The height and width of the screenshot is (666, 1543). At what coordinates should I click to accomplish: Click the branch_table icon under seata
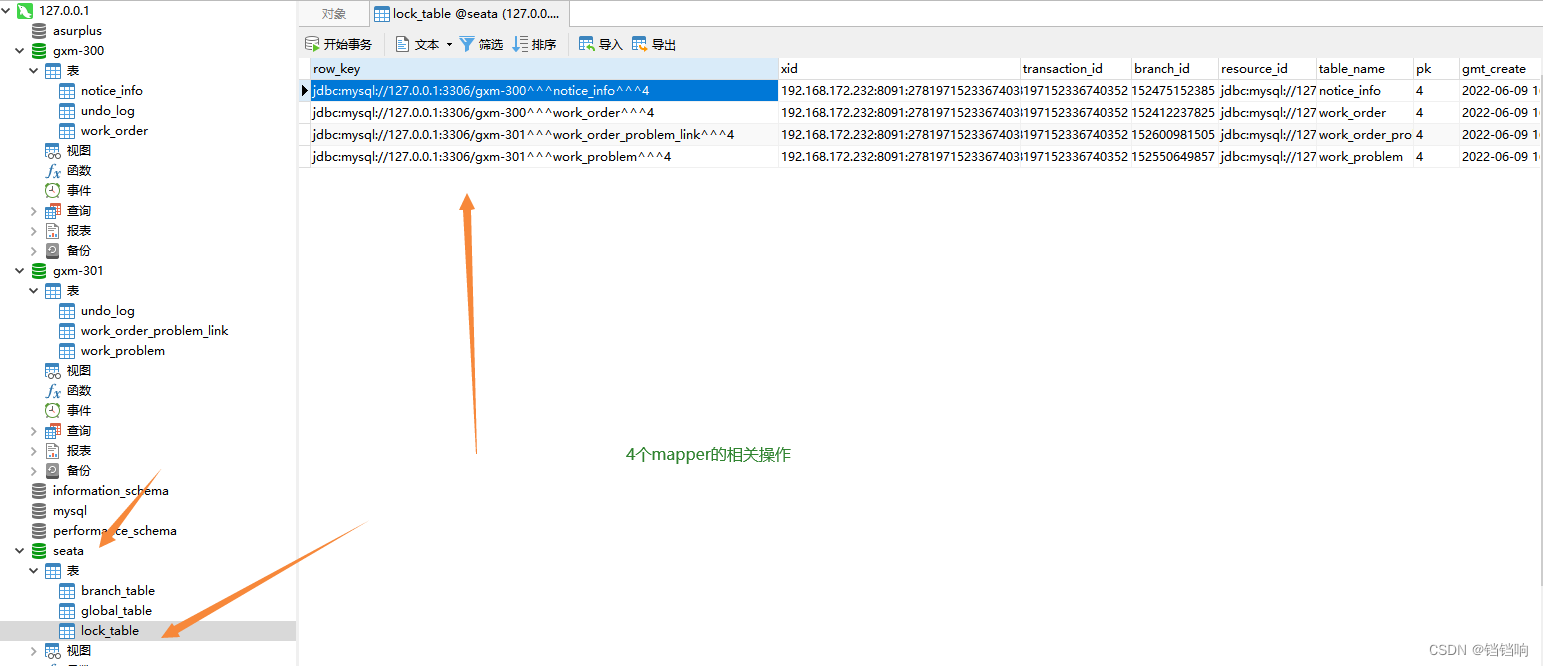[x=67, y=591]
